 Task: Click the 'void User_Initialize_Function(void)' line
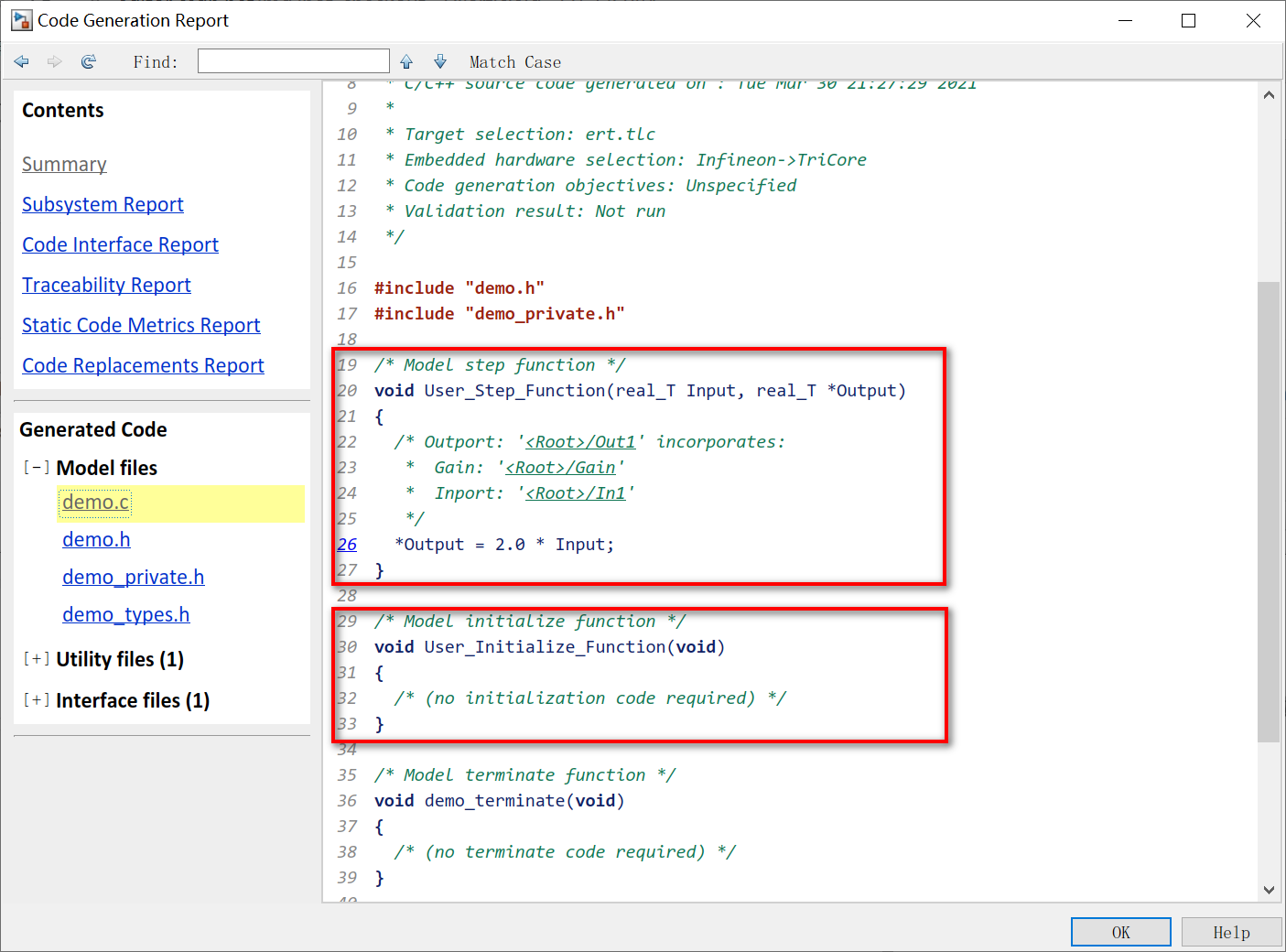coord(549,647)
